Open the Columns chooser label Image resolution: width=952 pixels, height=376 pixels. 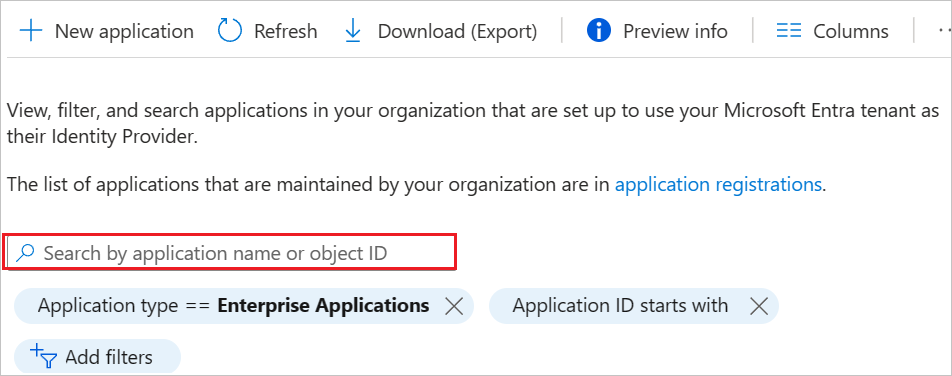(851, 31)
